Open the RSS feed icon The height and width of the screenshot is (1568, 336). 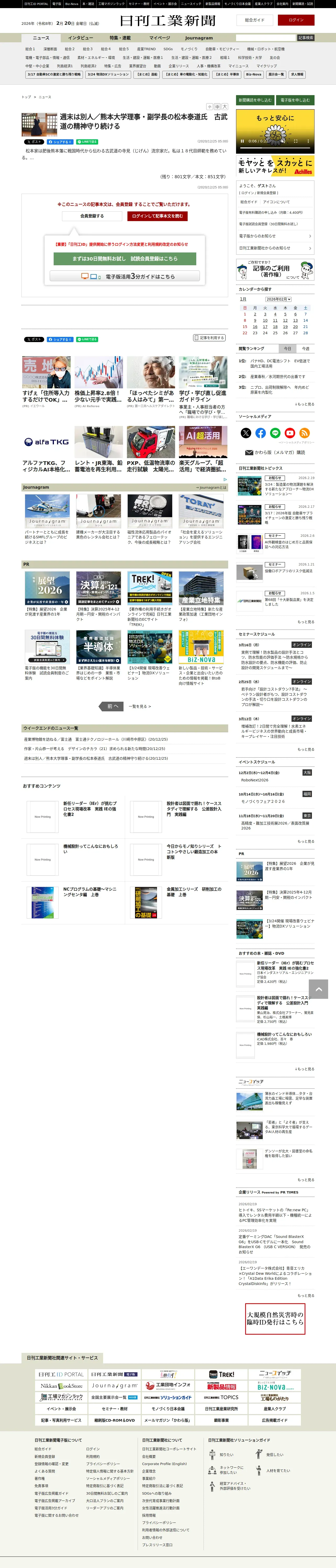point(304,433)
